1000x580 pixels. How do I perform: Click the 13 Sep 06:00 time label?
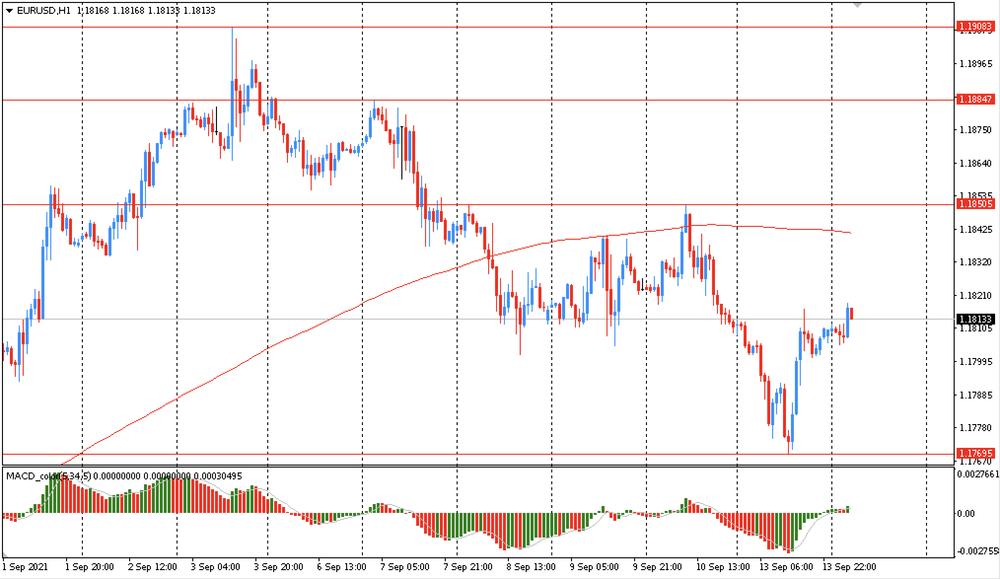(x=786, y=567)
